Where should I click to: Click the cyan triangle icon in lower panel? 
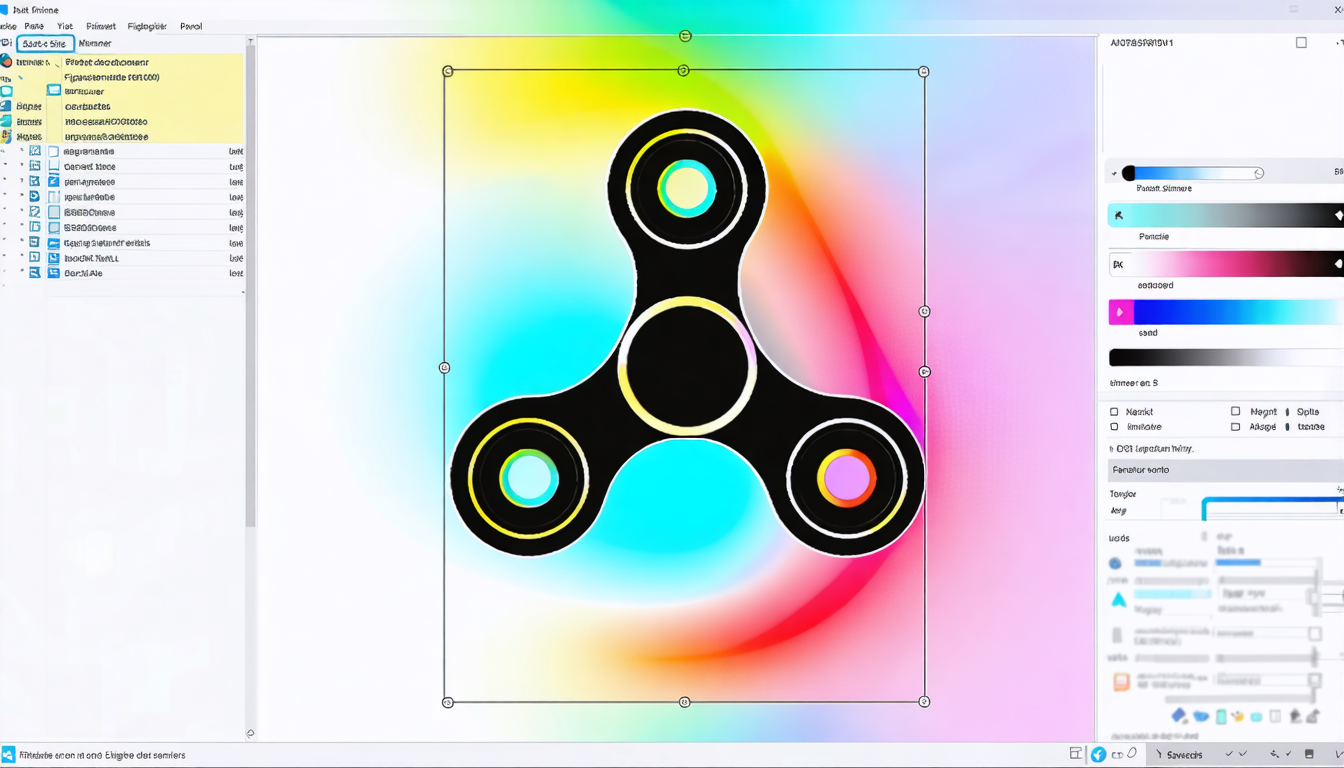point(1119,600)
